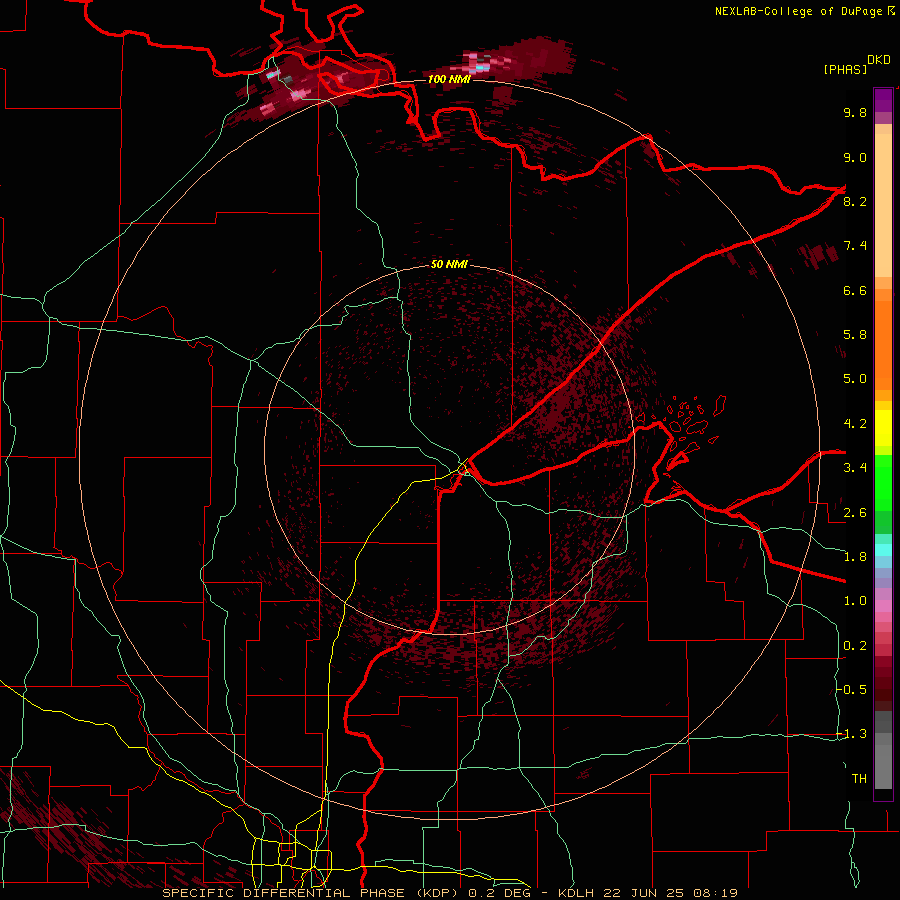
Task: Click the DKD label above the scale
Action: coord(879,60)
